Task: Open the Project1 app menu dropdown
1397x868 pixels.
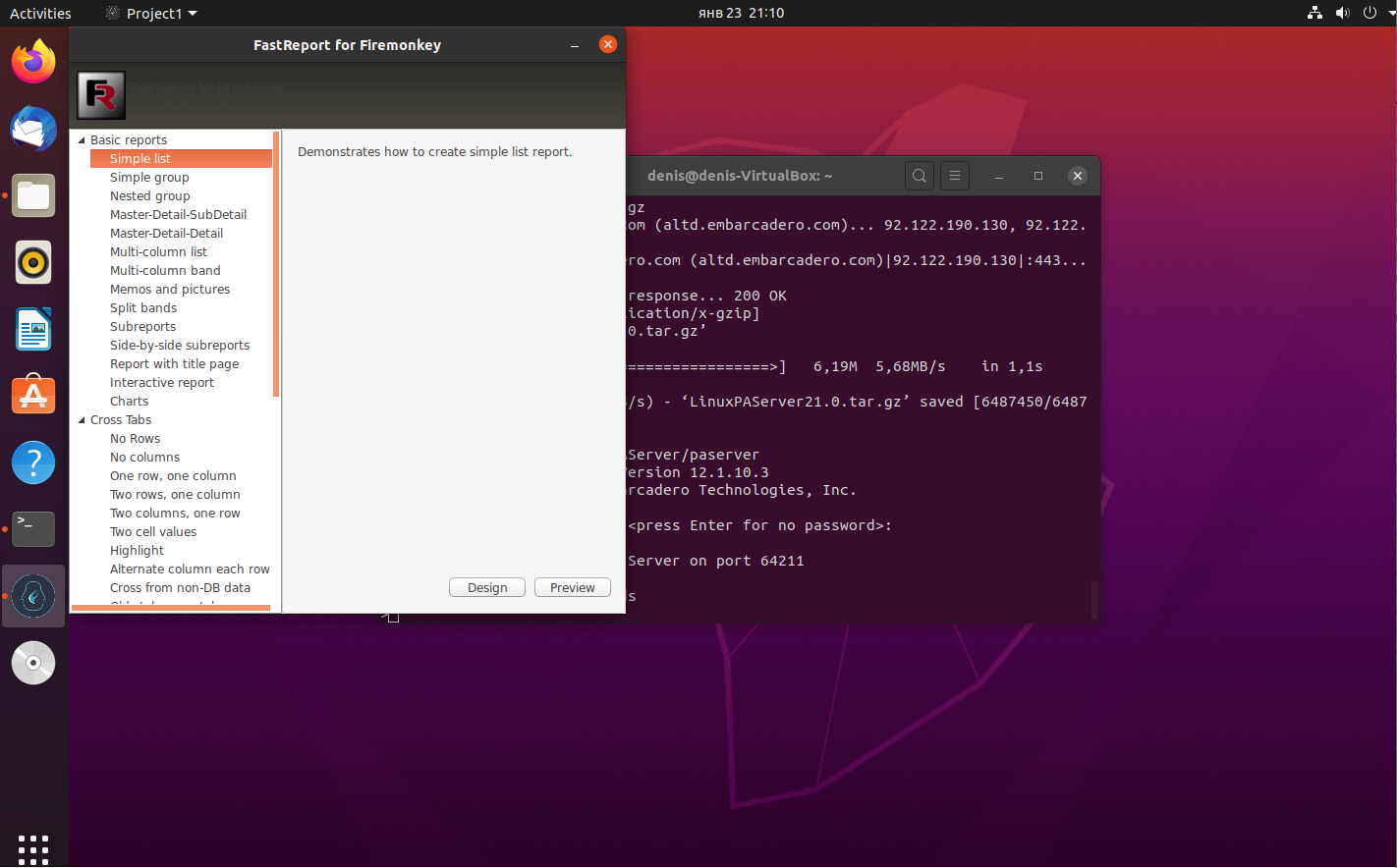Action: [151, 13]
